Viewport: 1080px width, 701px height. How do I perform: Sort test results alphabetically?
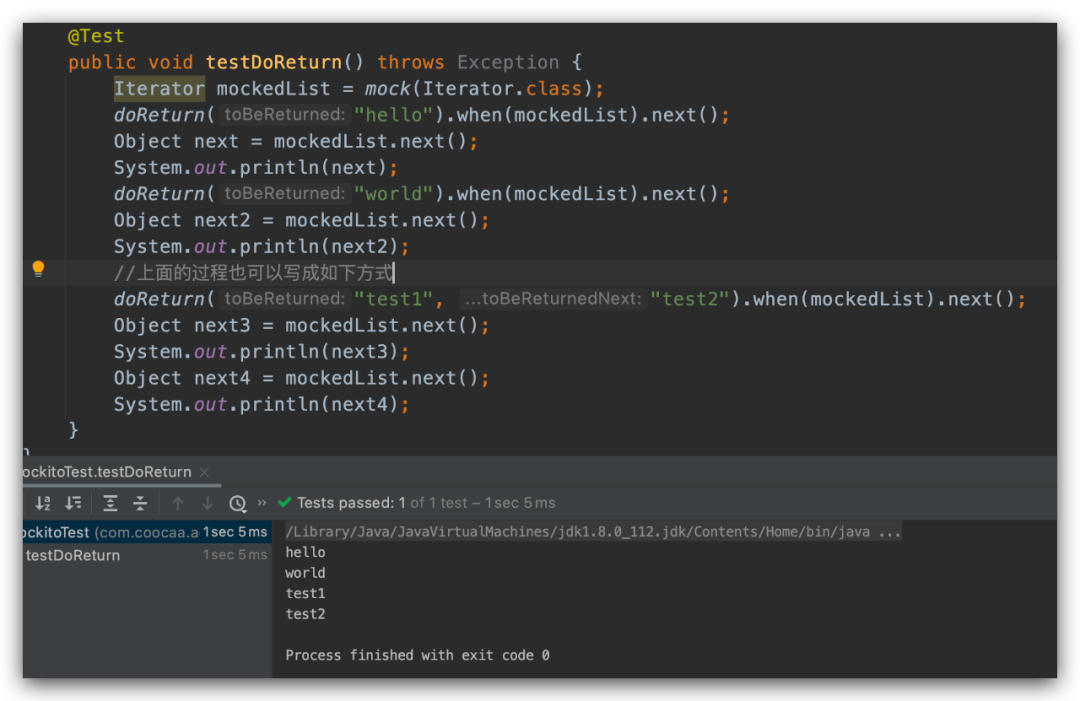click(x=43, y=503)
